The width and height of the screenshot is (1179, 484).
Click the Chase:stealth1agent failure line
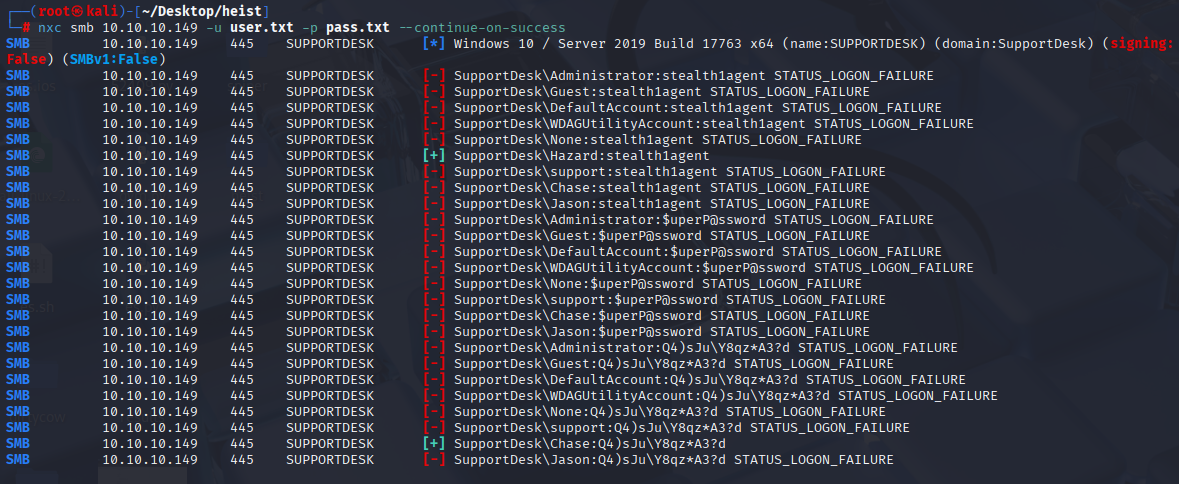coord(662,188)
